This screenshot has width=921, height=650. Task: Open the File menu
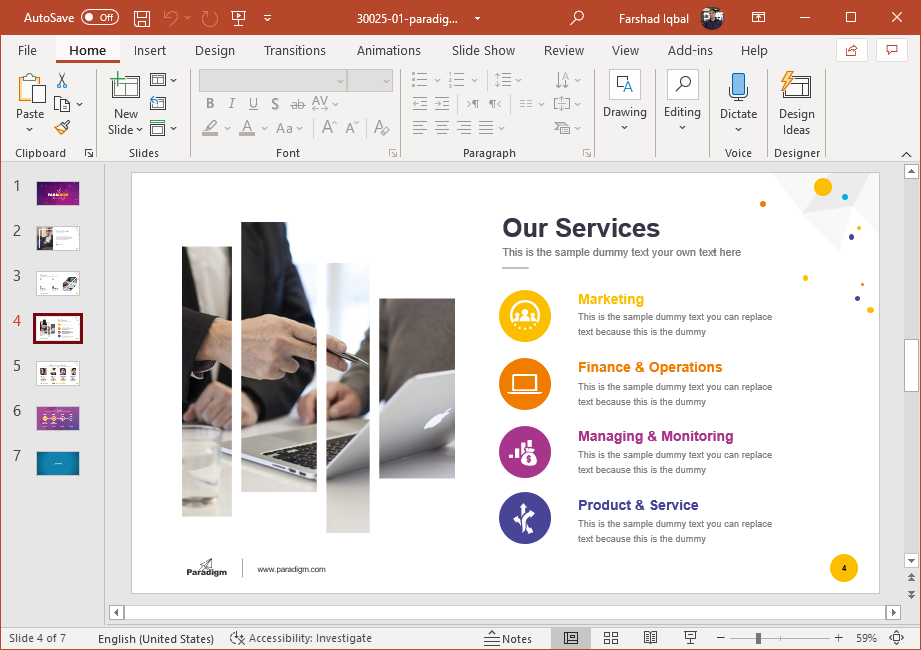point(27,50)
